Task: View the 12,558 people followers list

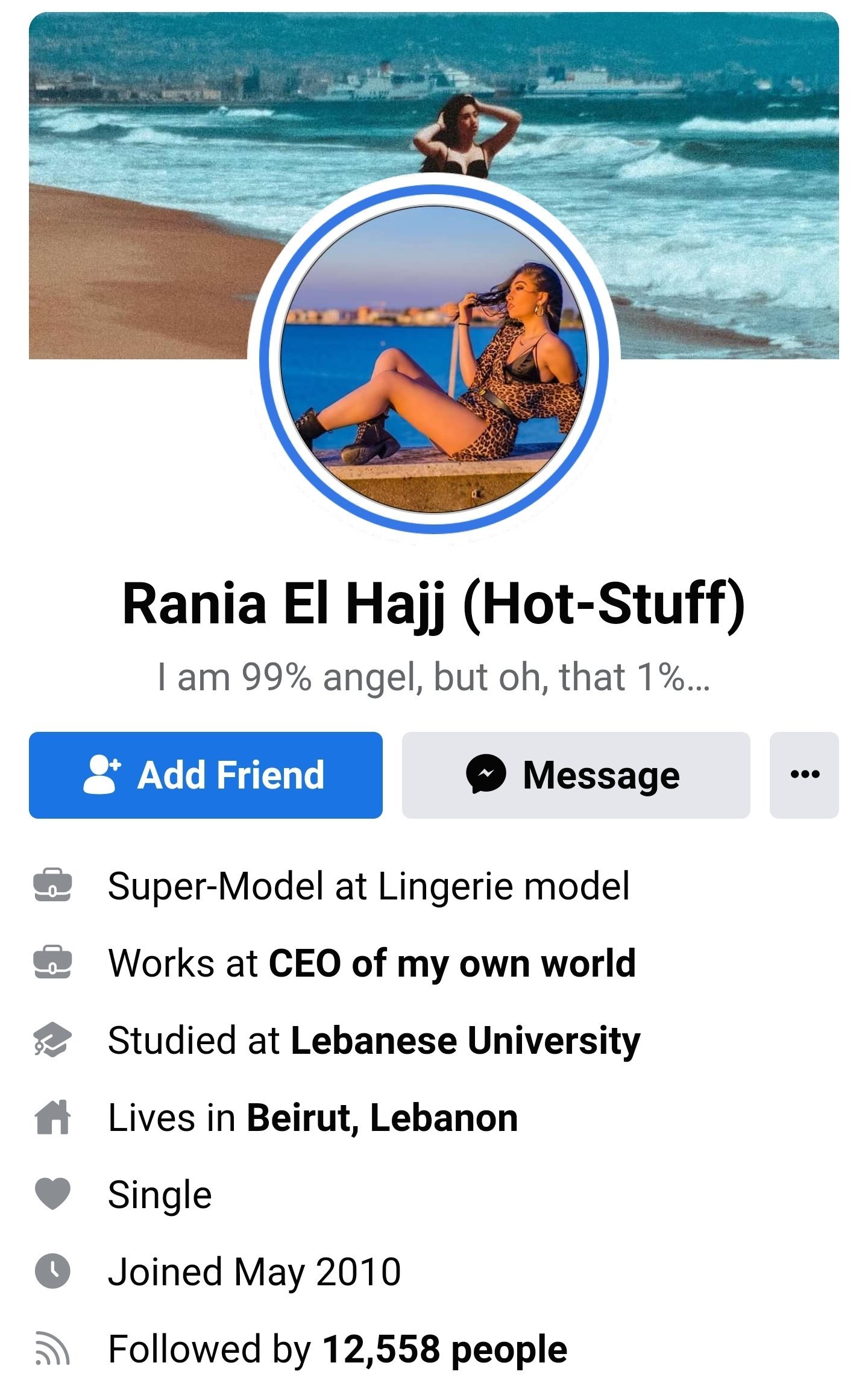Action: pos(445,1349)
